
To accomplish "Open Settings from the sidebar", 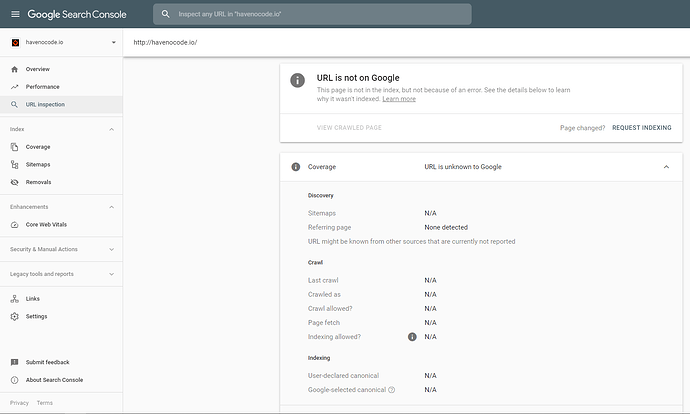I will [x=37, y=316].
